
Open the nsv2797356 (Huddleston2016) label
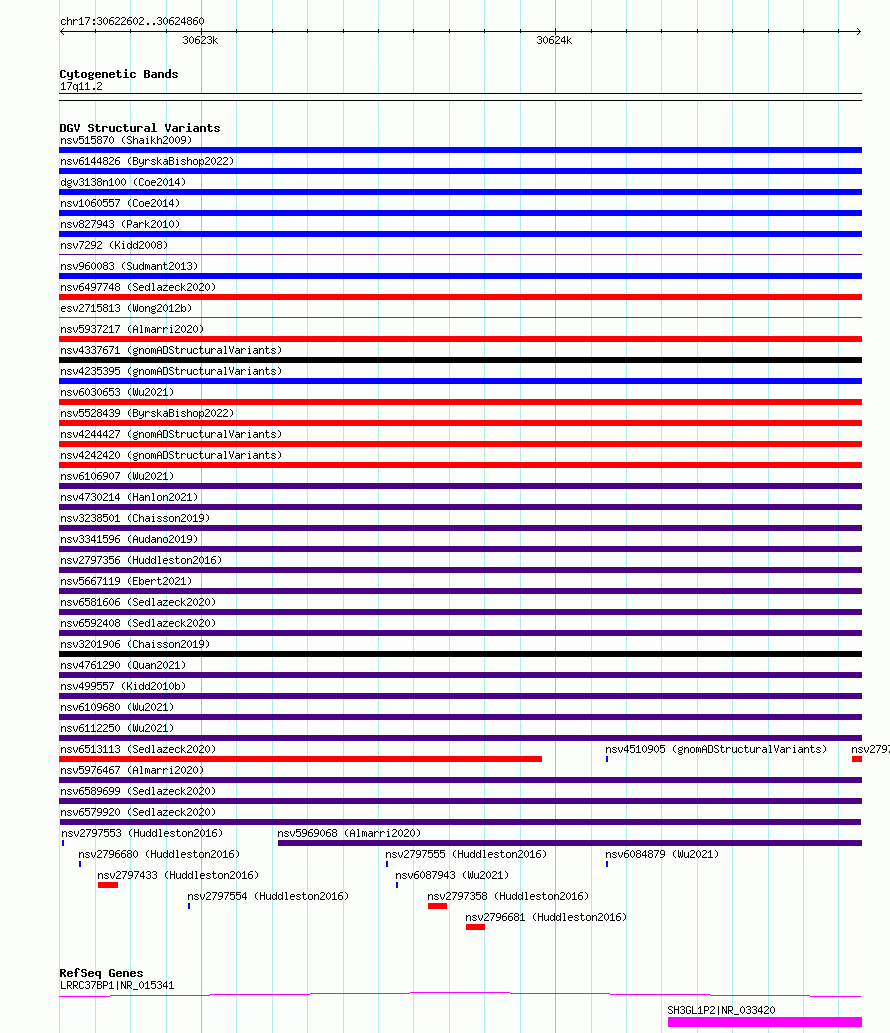point(141,561)
